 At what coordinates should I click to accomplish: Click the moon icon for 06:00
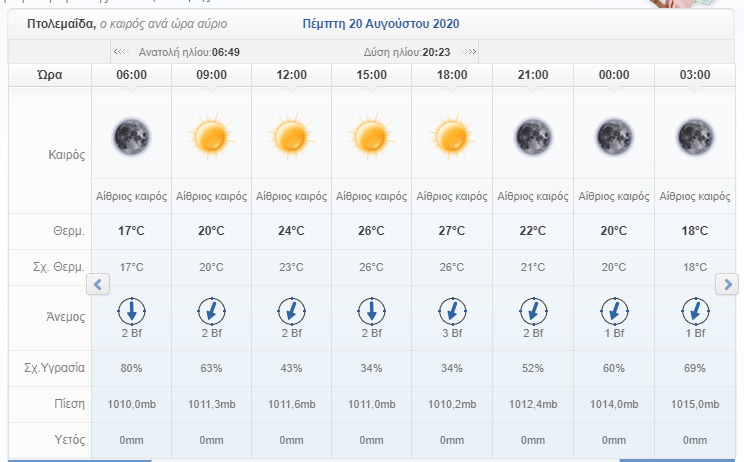[131, 135]
